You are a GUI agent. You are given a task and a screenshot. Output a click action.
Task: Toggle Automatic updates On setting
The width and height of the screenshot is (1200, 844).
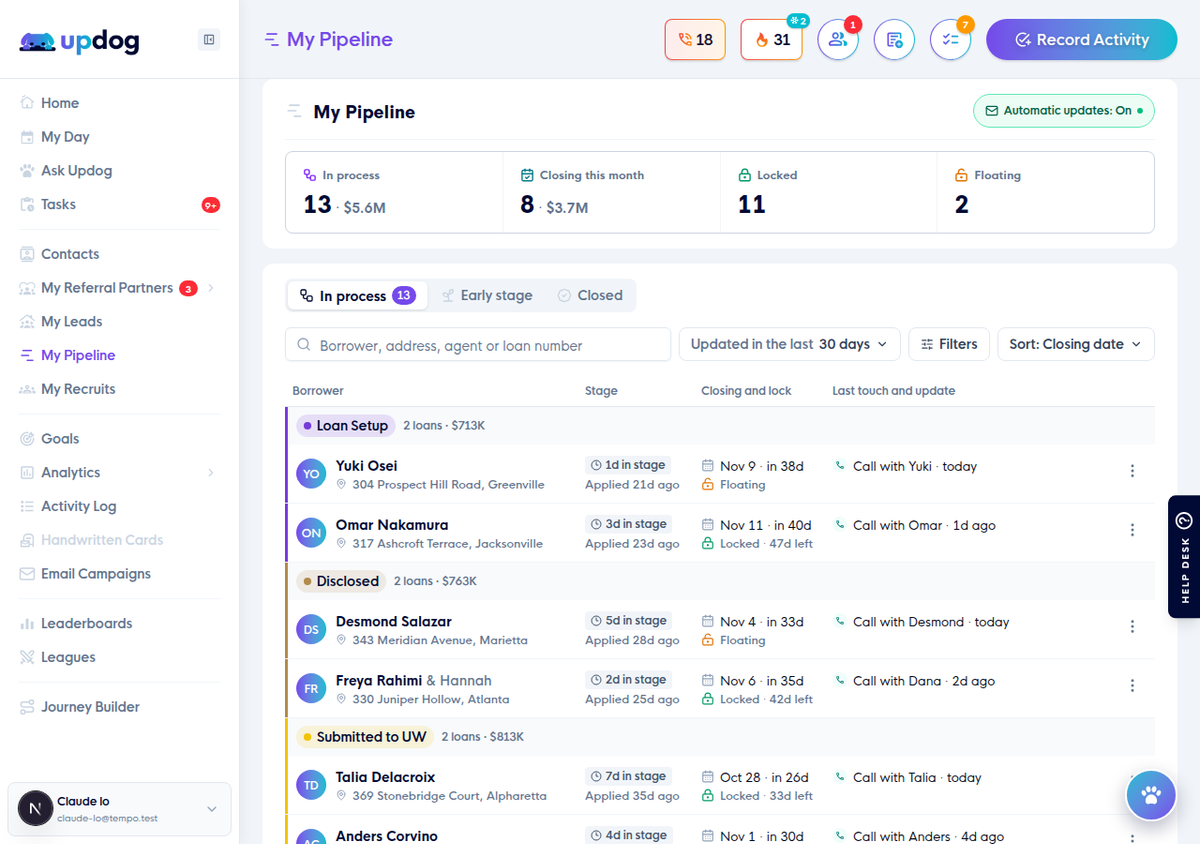(x=1064, y=111)
